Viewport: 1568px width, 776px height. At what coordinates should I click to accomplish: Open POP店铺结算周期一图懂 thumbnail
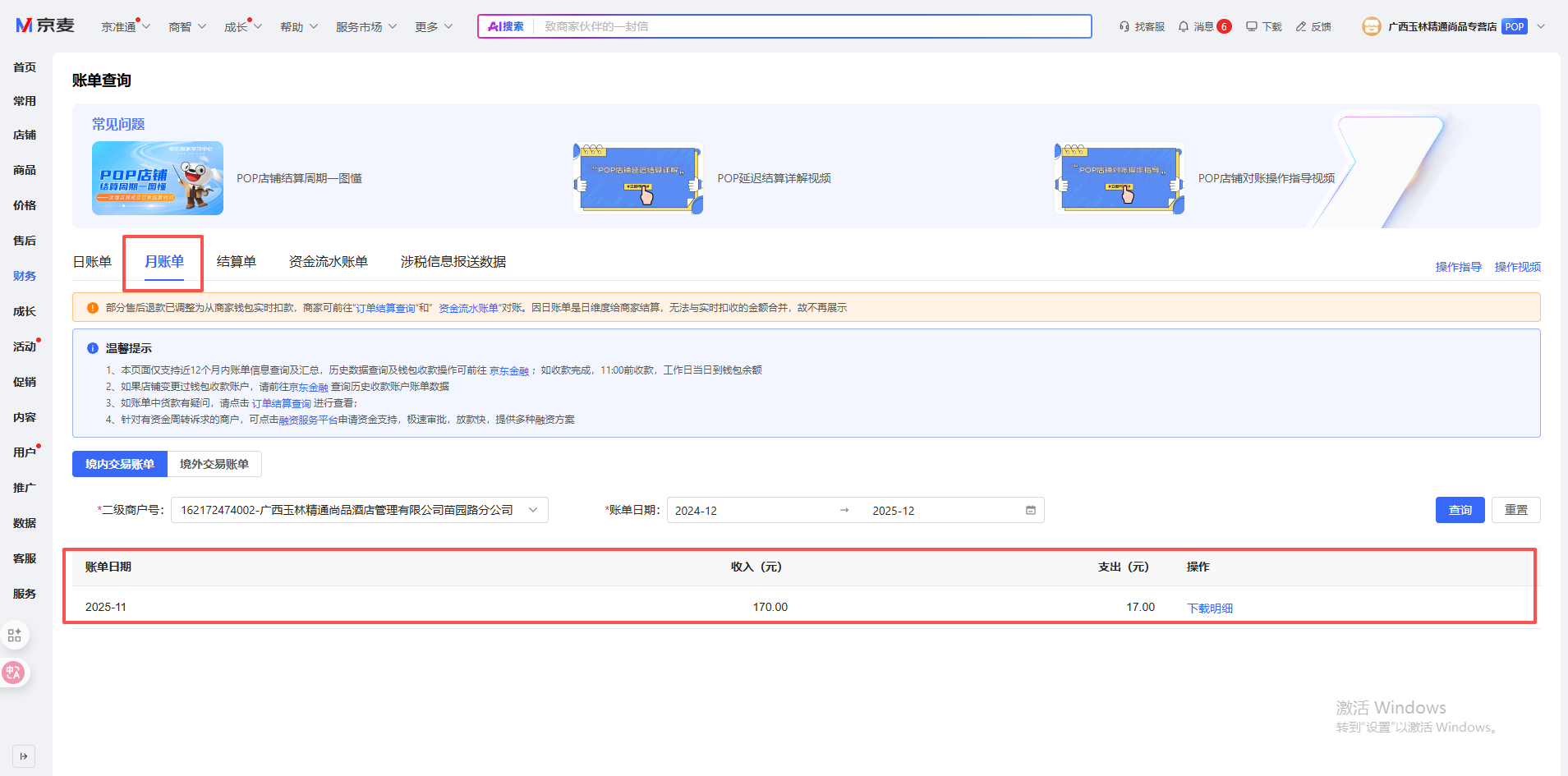click(158, 178)
